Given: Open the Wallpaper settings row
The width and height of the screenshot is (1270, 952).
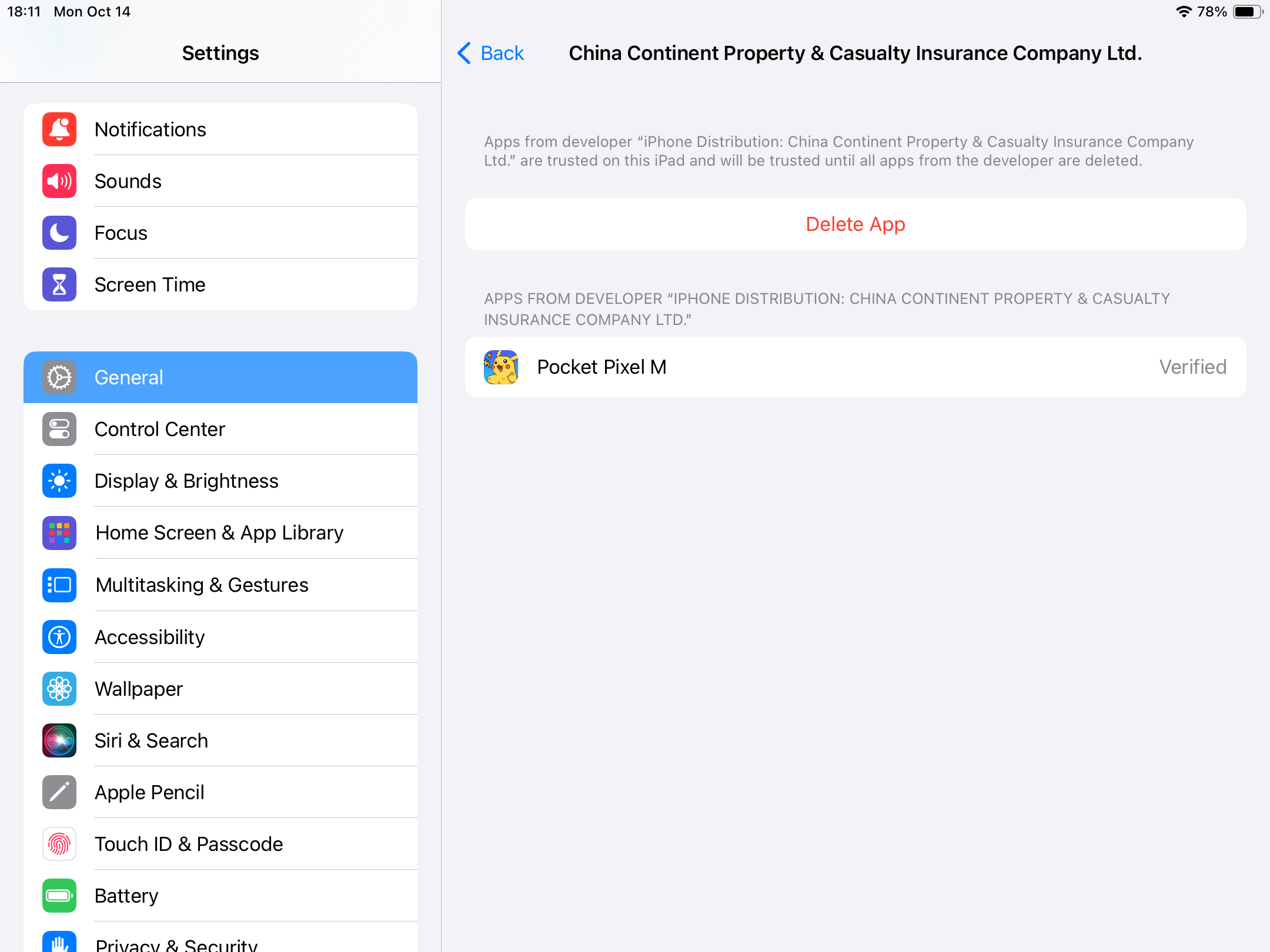Looking at the screenshot, I should click(x=220, y=689).
